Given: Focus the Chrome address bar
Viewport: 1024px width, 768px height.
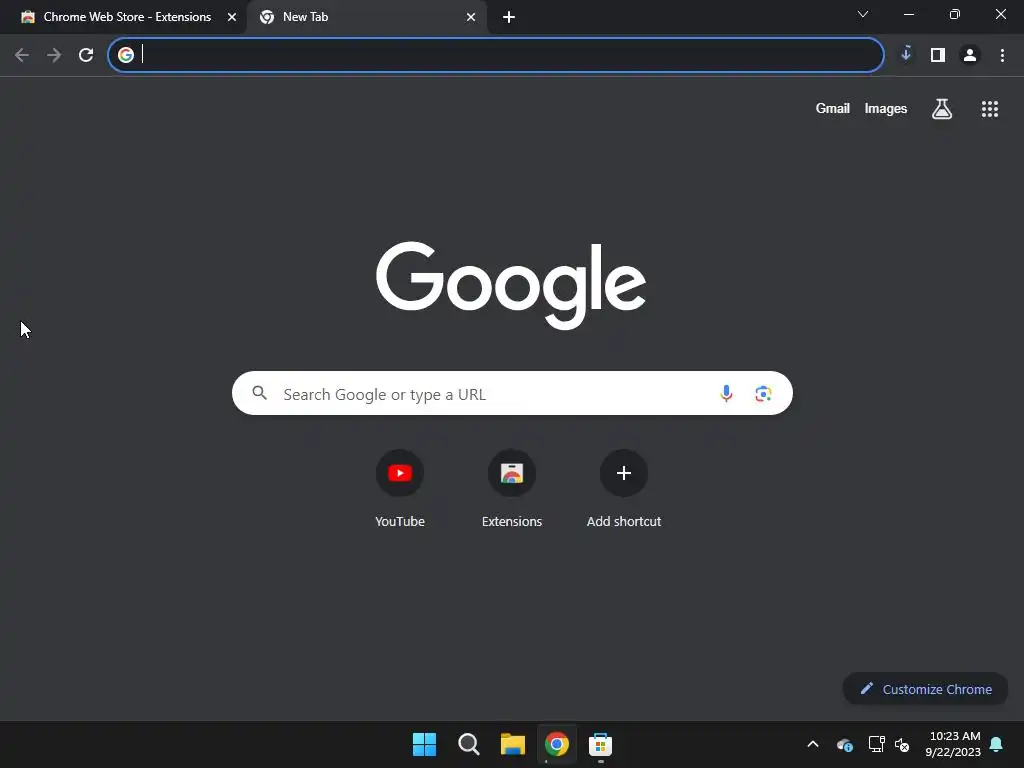Looking at the screenshot, I should pyautogui.click(x=496, y=55).
